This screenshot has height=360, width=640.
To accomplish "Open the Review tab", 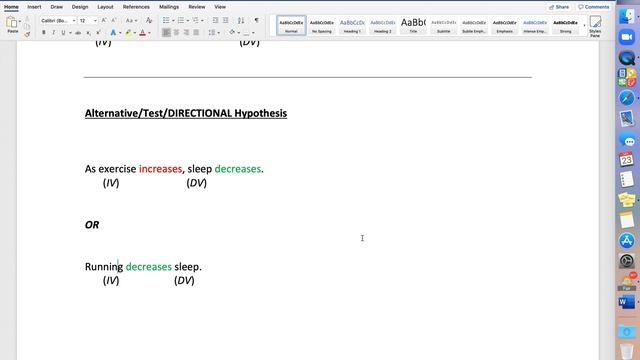I will click(197, 7).
